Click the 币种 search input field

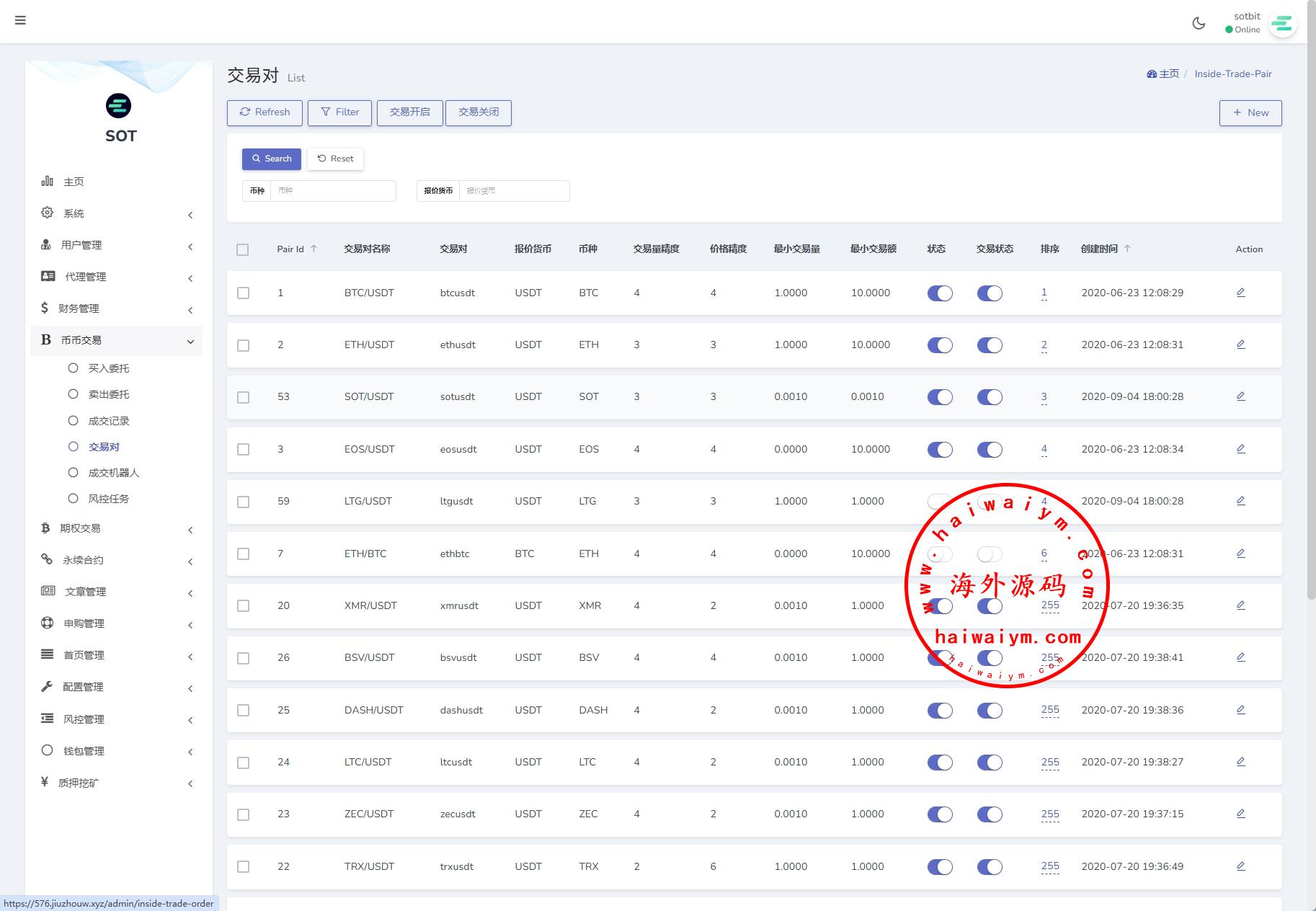click(x=332, y=191)
